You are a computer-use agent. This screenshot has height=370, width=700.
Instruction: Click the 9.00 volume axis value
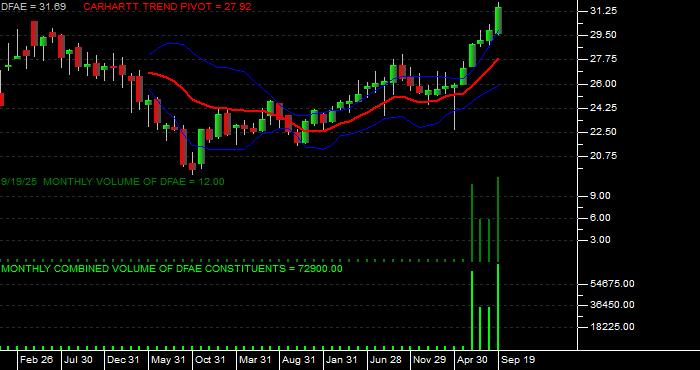click(x=600, y=195)
